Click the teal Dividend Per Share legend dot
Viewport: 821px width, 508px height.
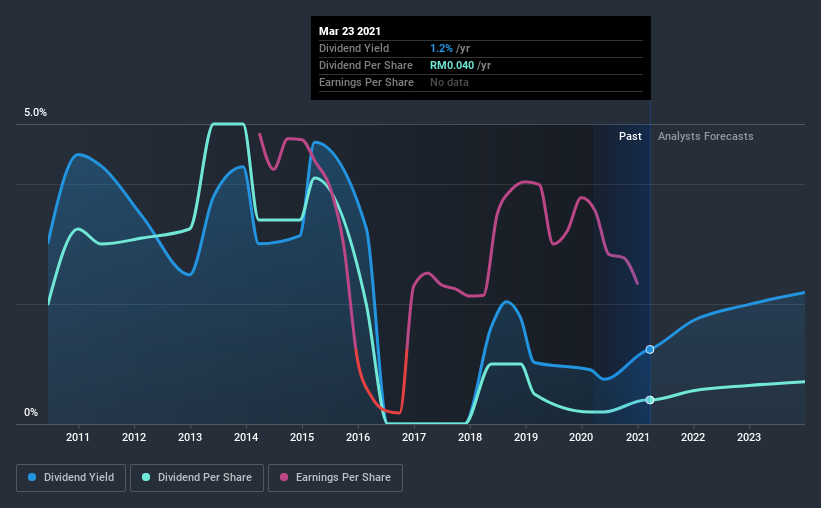tap(146, 477)
